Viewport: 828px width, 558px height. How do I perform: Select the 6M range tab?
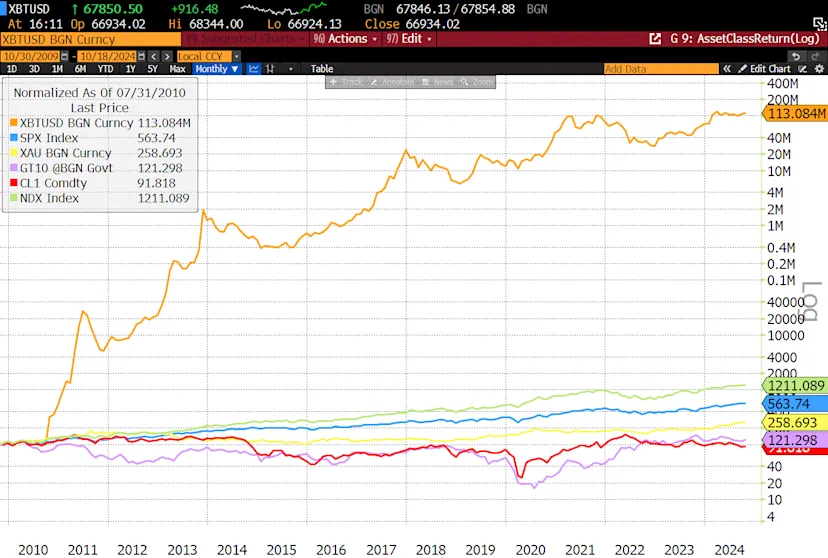[80, 69]
